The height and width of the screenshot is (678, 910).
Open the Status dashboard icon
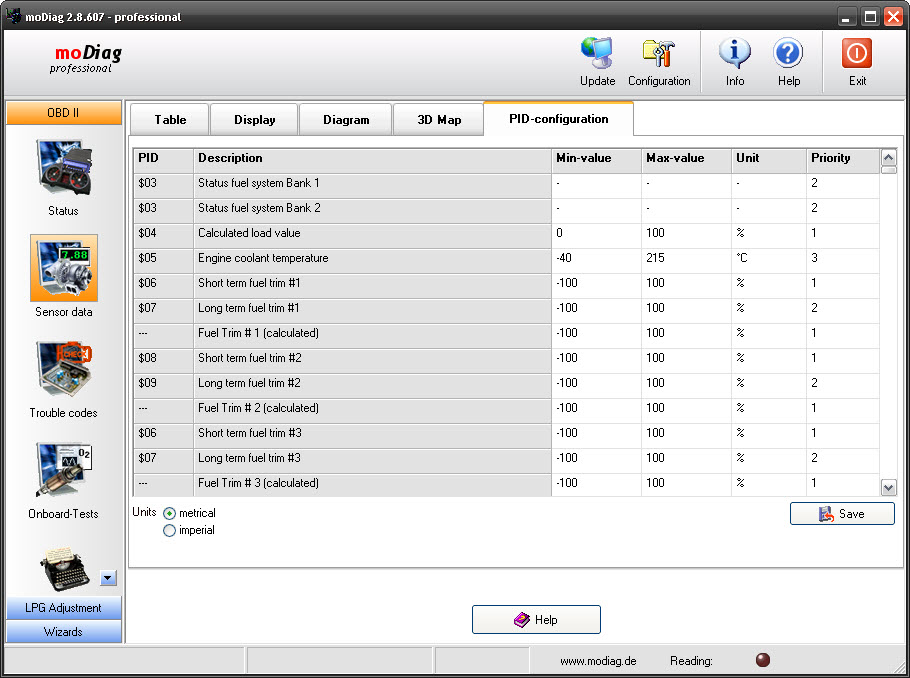click(x=64, y=167)
